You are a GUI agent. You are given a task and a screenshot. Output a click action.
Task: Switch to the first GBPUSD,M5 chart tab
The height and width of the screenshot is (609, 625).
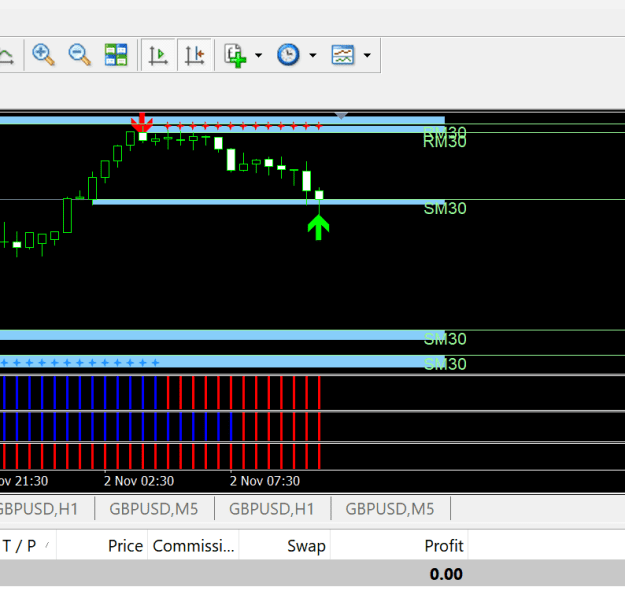154,509
